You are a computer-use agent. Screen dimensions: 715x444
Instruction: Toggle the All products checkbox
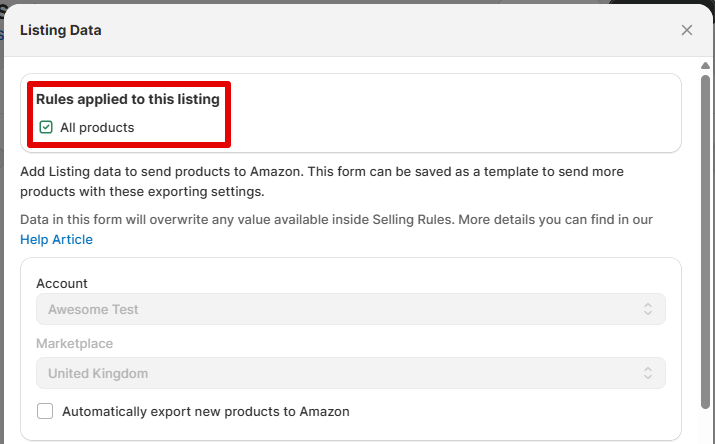(x=46, y=128)
